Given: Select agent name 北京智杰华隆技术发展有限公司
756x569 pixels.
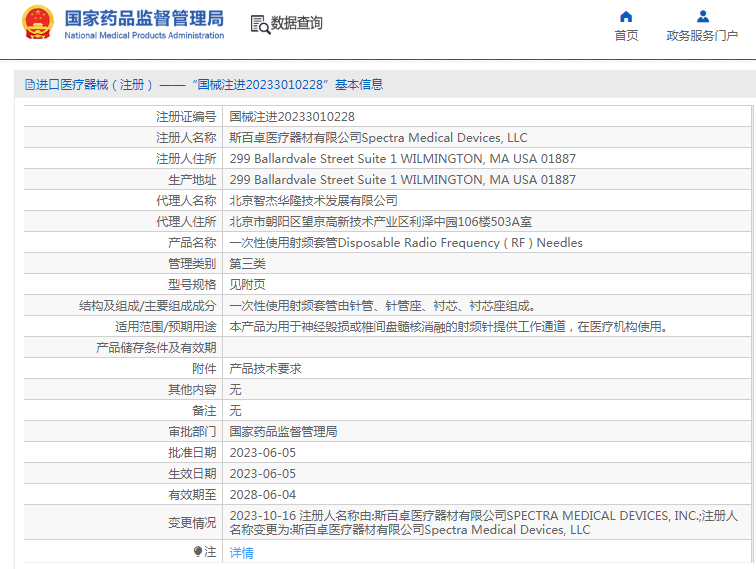Looking at the screenshot, I should (313, 201).
